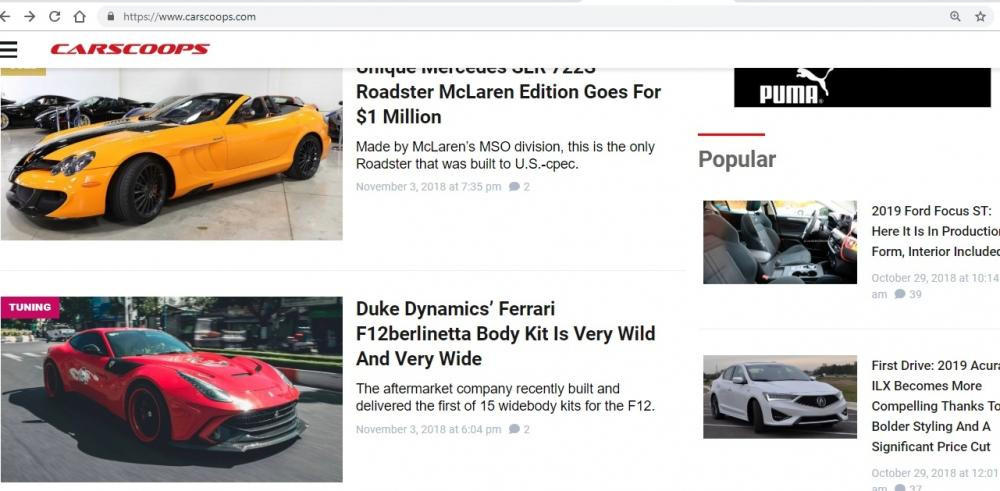Image resolution: width=1000 pixels, height=491 pixels.
Task: Click the red Ferrari F12 thumbnail
Action: tap(171, 390)
